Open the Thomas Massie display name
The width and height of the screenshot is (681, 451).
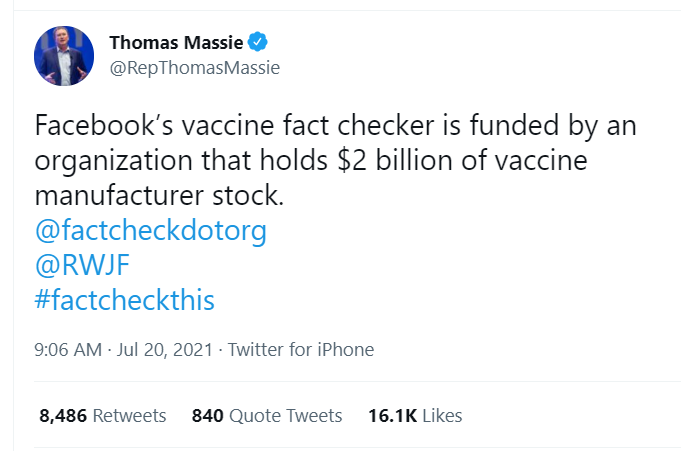pos(177,43)
